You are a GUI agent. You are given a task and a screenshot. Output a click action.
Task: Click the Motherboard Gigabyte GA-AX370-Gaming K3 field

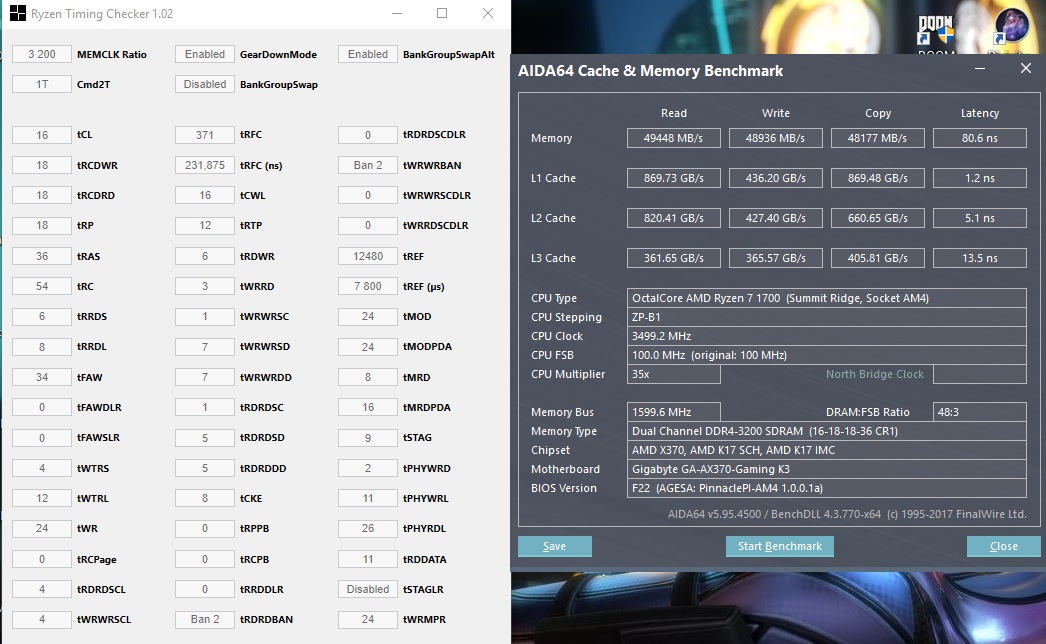(x=827, y=469)
